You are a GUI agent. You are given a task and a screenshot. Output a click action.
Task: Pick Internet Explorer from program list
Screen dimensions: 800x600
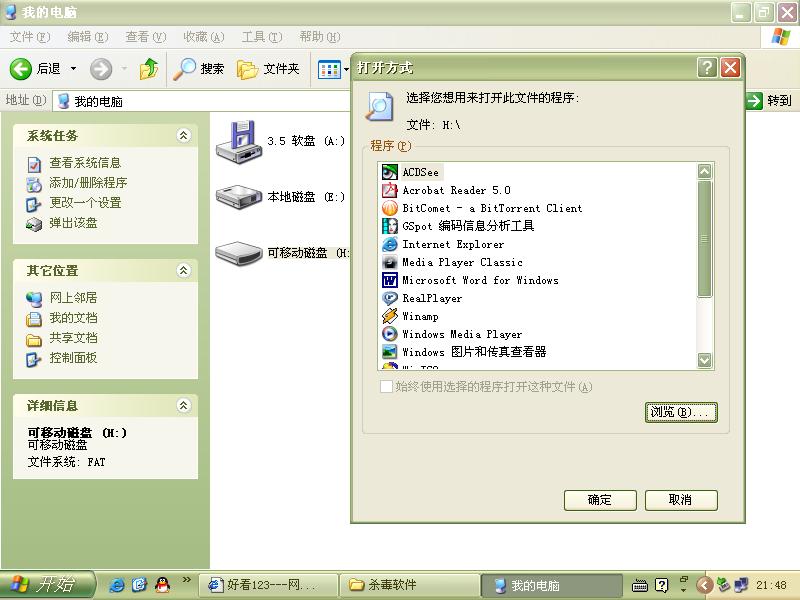[x=442, y=244]
